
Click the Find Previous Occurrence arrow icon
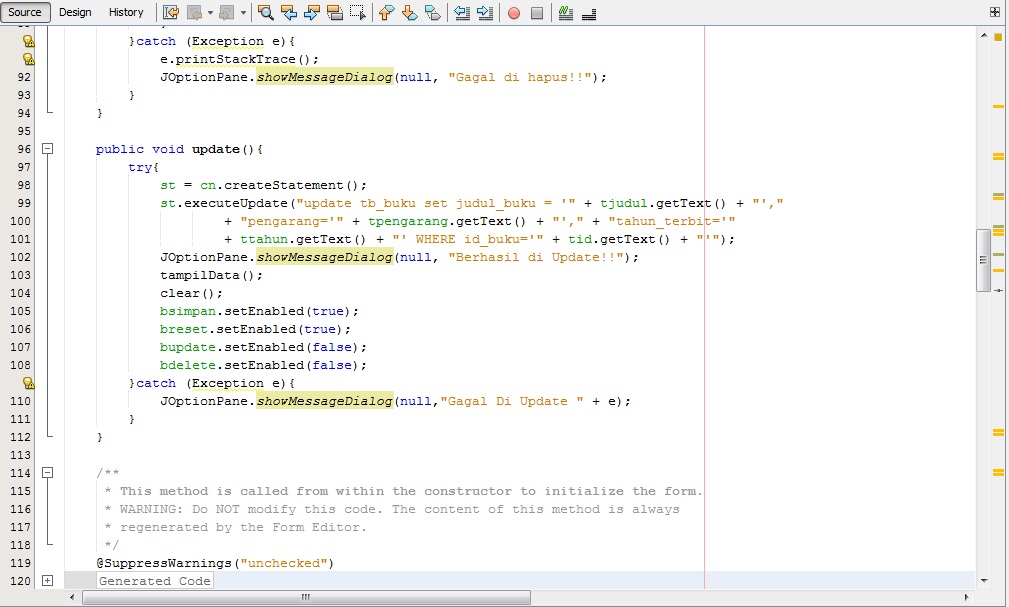[x=288, y=12]
